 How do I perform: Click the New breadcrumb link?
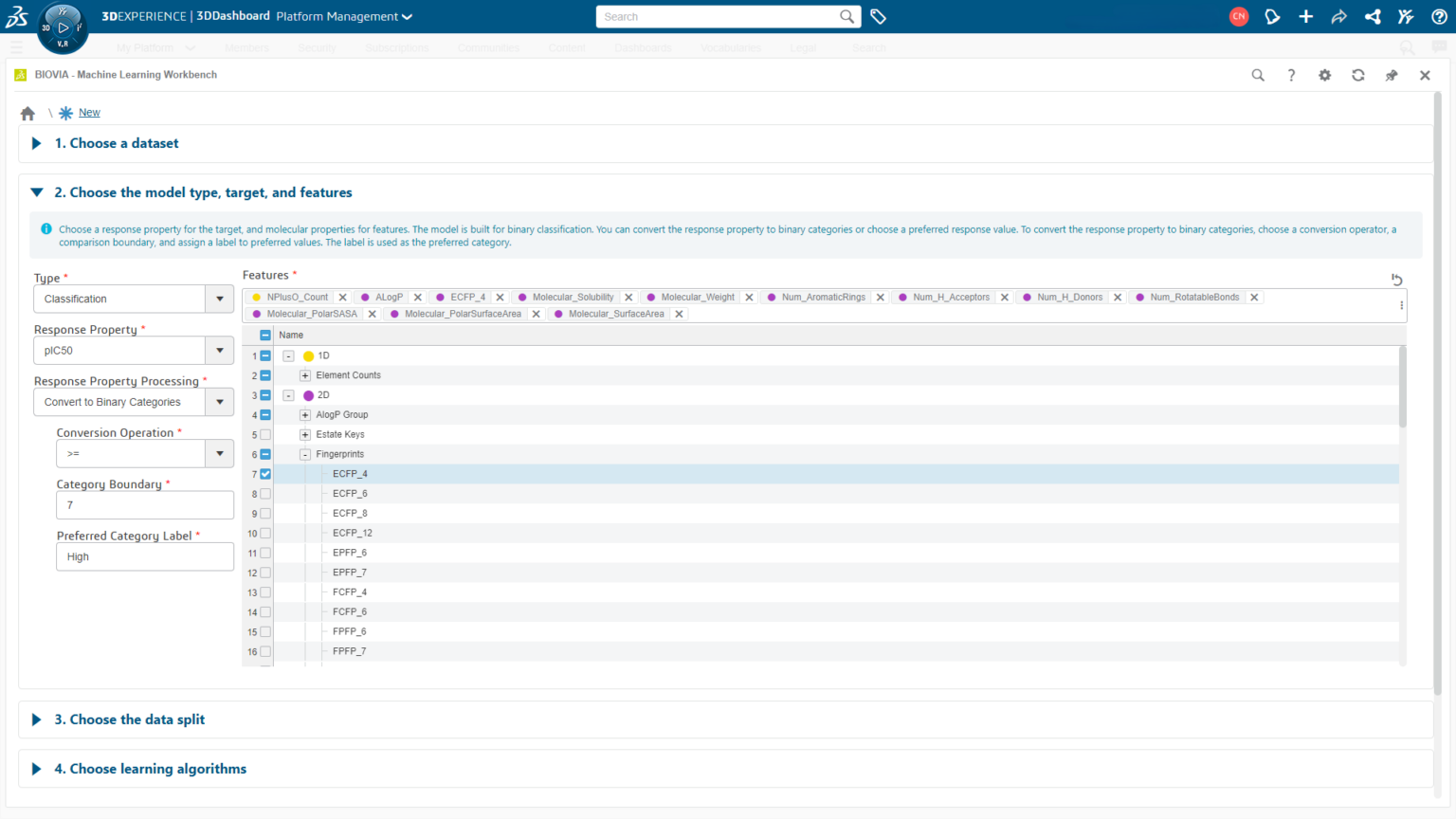(x=89, y=112)
